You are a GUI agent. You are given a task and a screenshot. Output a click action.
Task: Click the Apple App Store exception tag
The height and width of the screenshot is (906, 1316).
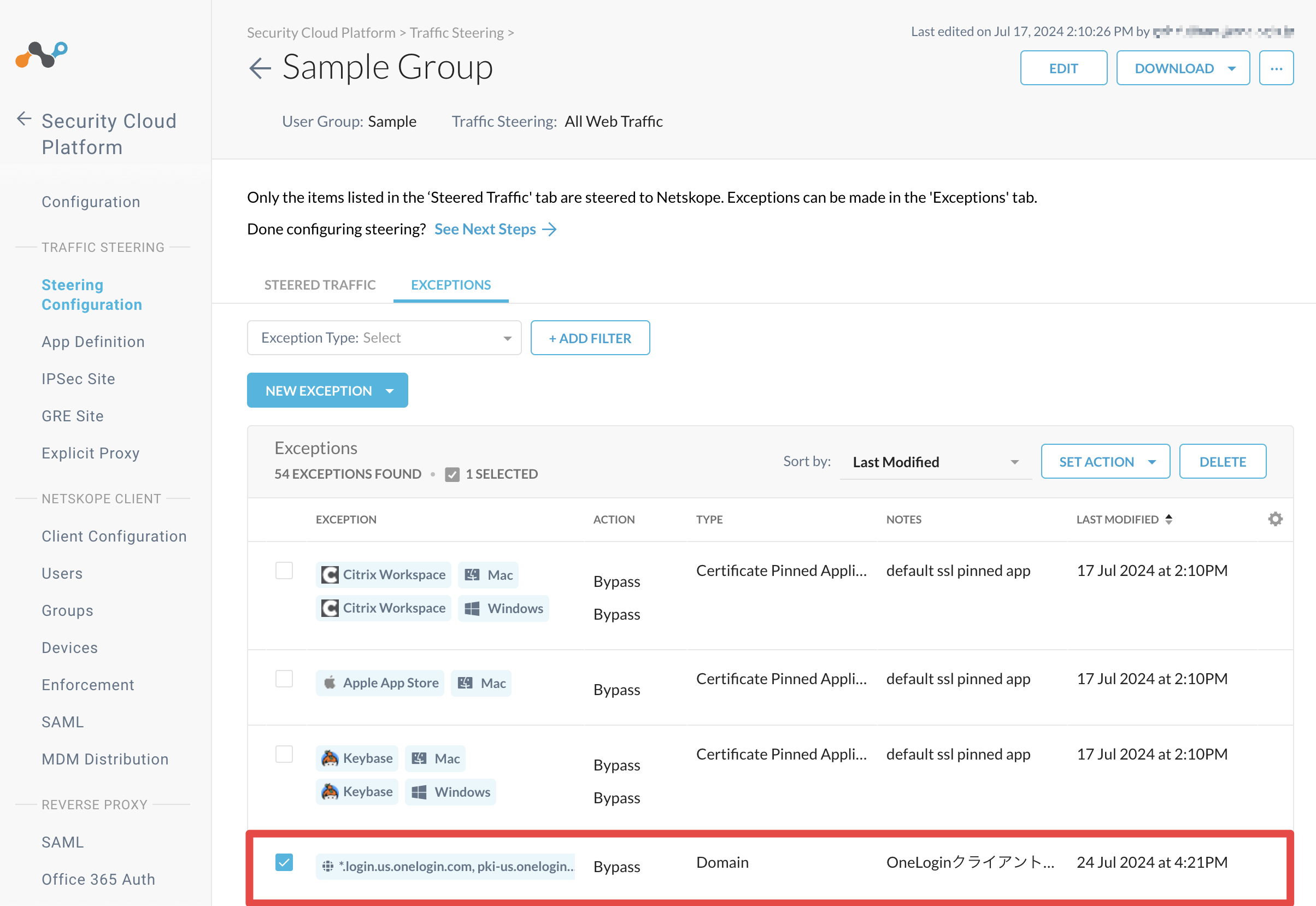pyautogui.click(x=380, y=683)
